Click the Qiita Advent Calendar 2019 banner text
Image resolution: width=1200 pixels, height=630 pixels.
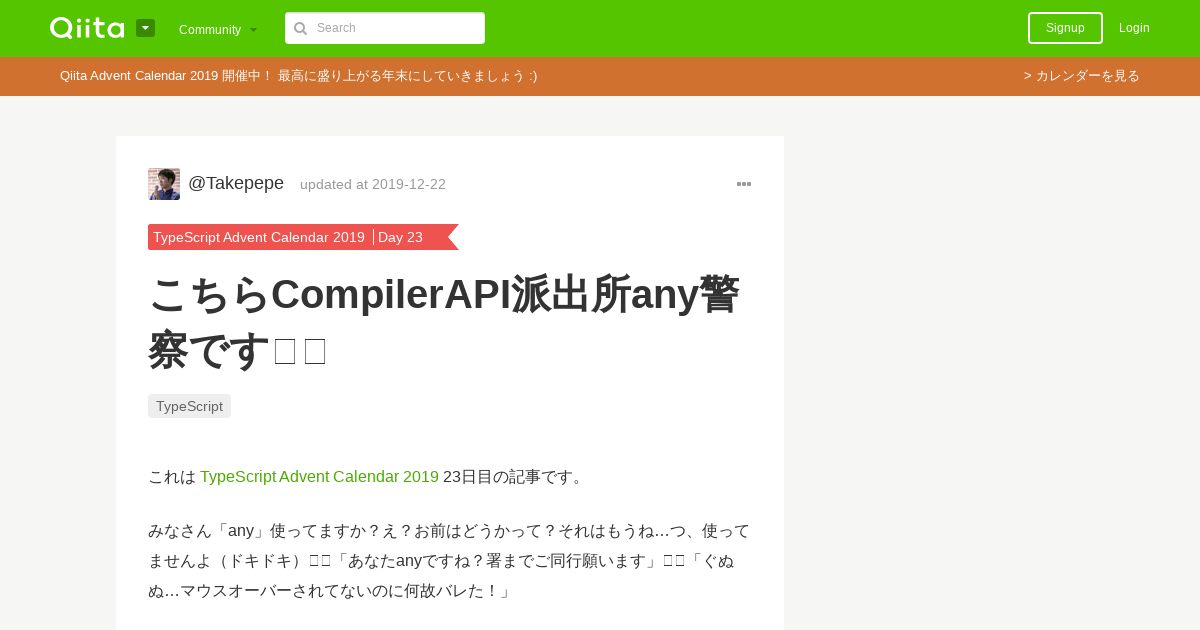(x=299, y=76)
